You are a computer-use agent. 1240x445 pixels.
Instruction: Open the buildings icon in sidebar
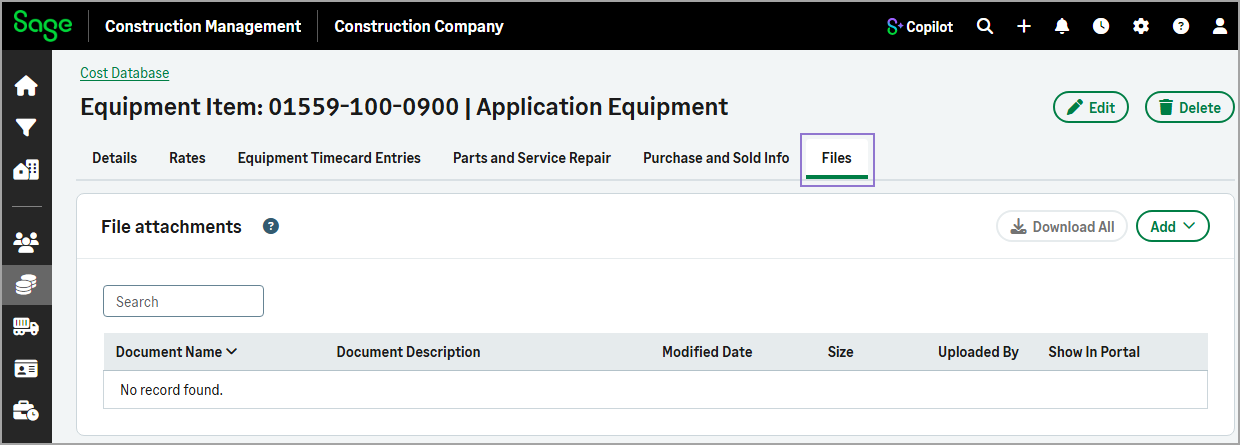[26, 170]
